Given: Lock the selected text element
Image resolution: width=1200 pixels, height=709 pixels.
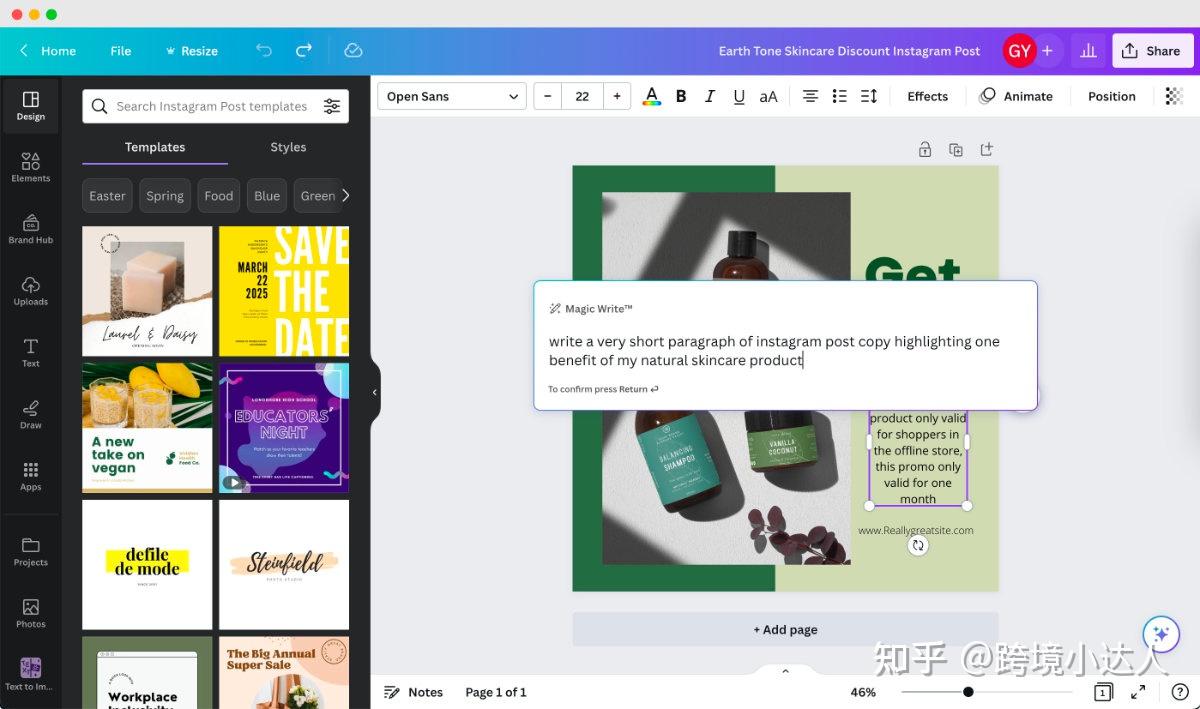Looking at the screenshot, I should point(925,148).
